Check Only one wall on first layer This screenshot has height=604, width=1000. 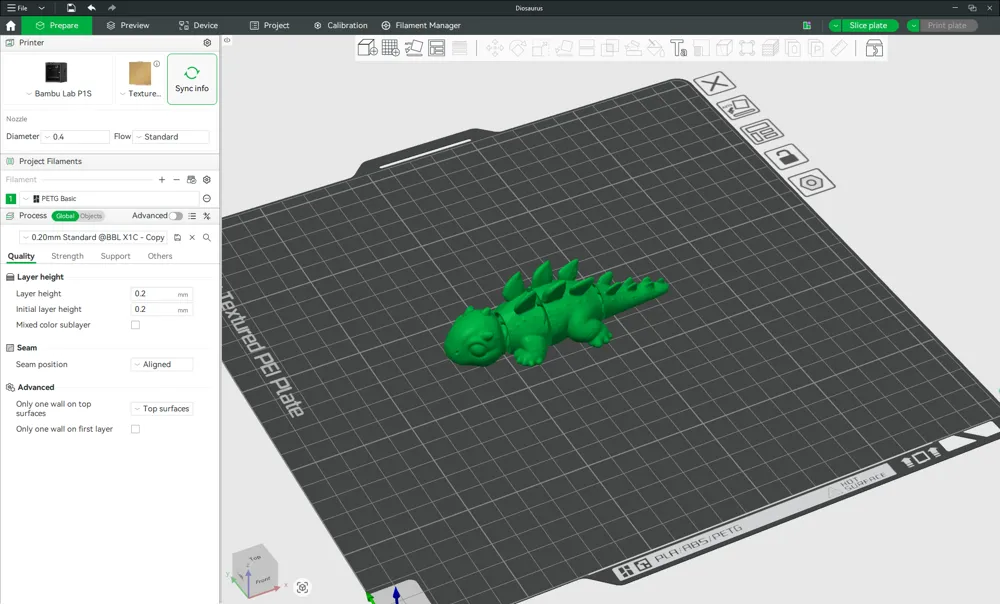(135, 429)
